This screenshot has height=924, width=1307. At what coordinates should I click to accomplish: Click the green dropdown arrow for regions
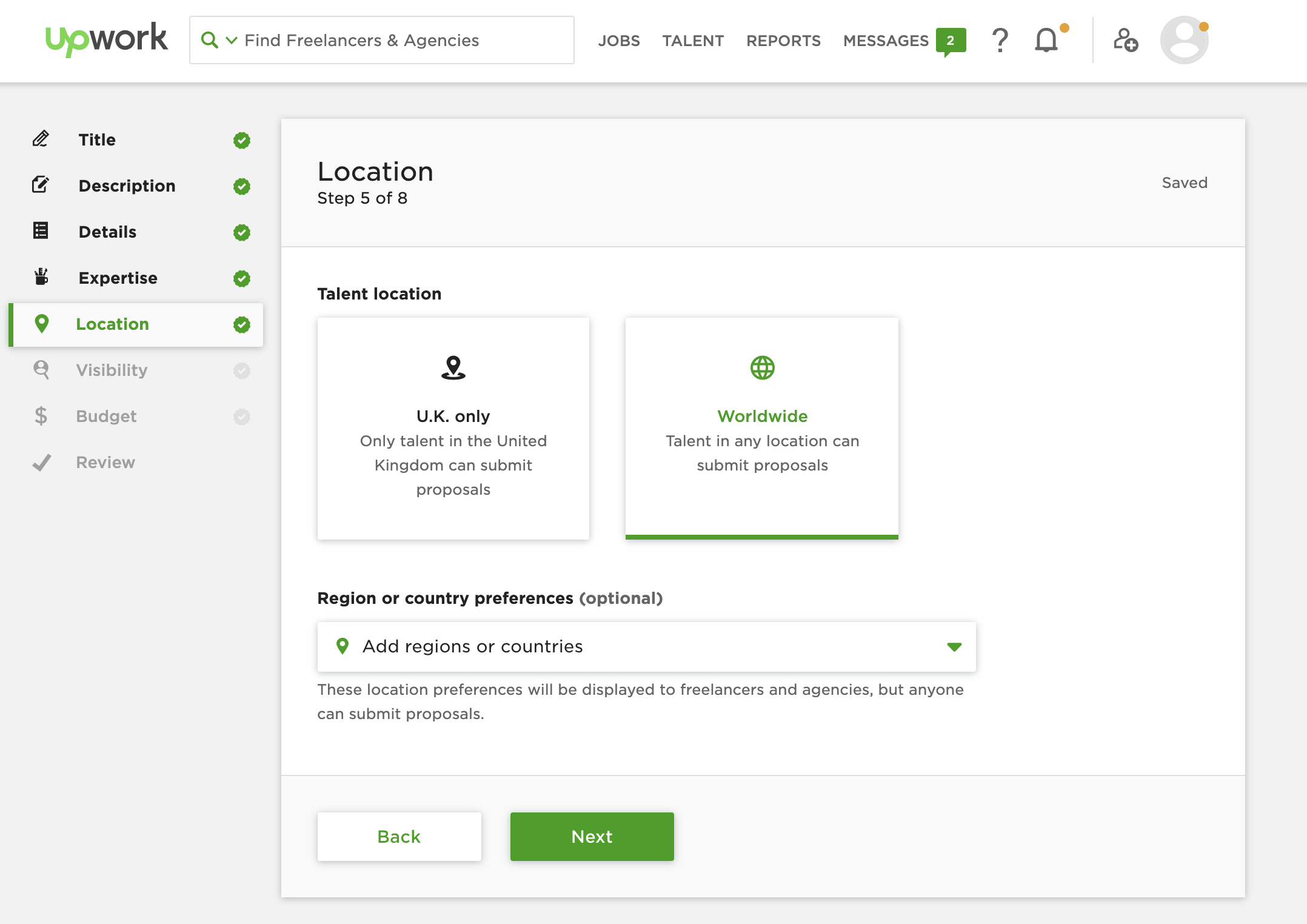tap(954, 647)
